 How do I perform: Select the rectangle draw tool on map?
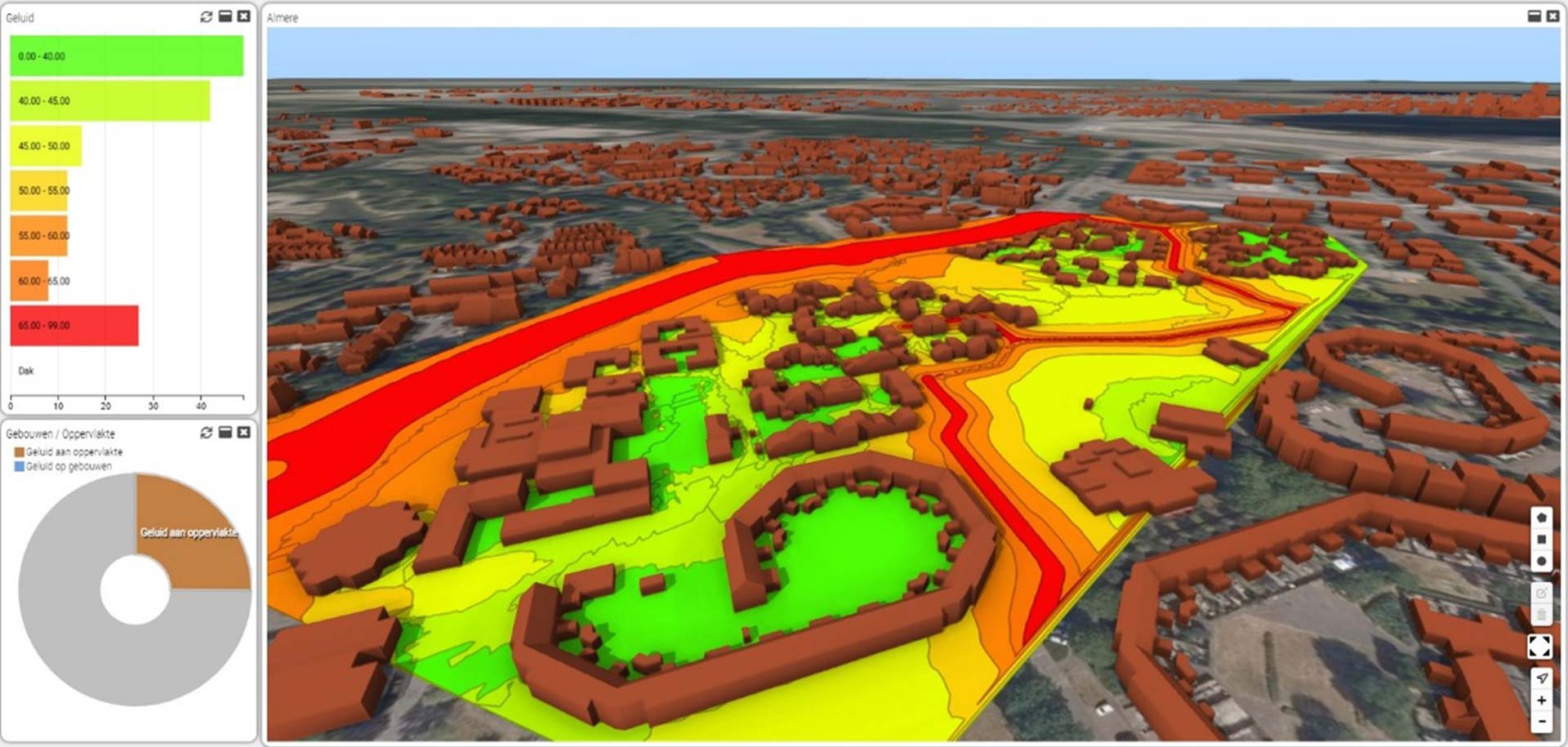1540,540
